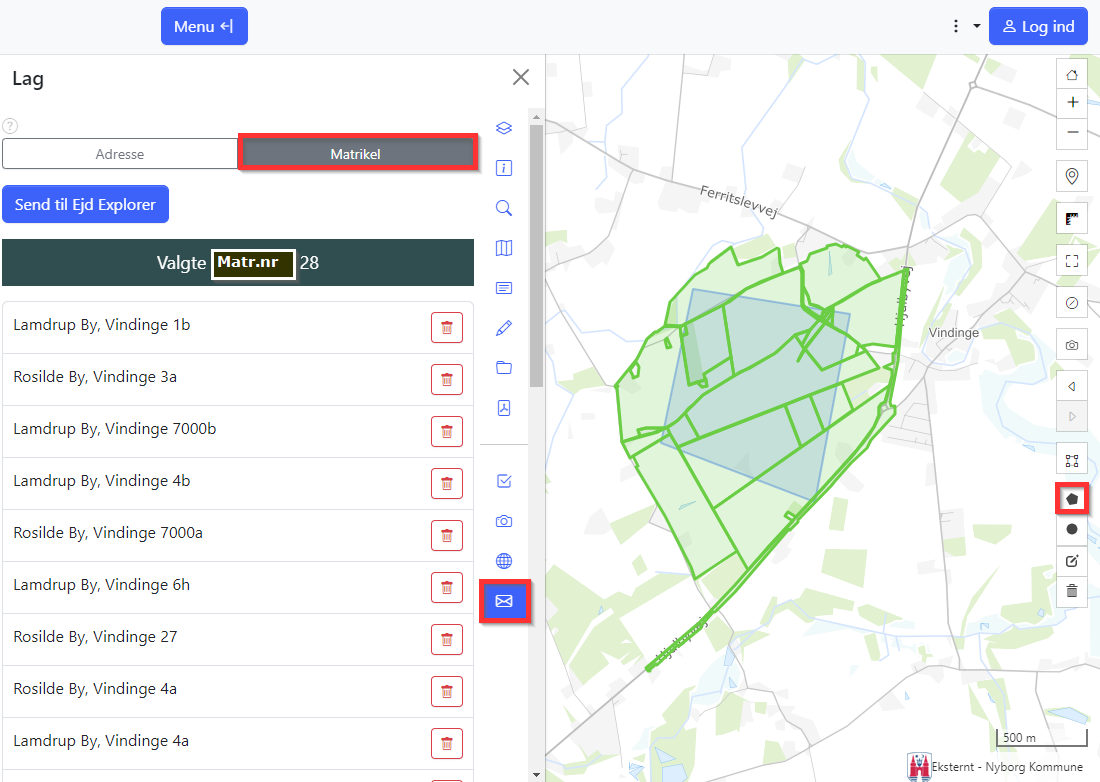Close the Lag panel with X
Screen dimensions: 1100x782
coord(521,77)
